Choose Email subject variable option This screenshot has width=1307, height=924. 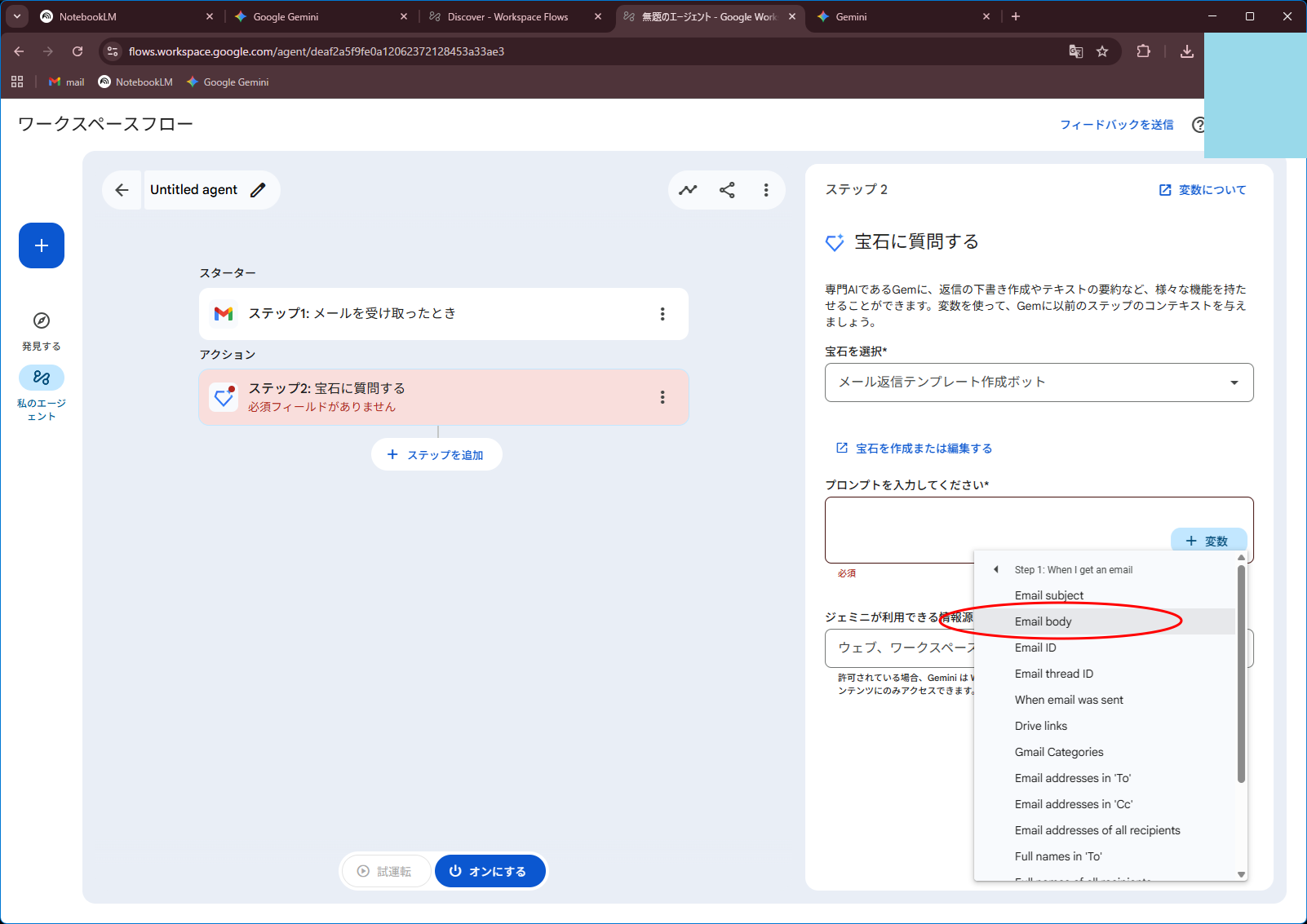1049,595
